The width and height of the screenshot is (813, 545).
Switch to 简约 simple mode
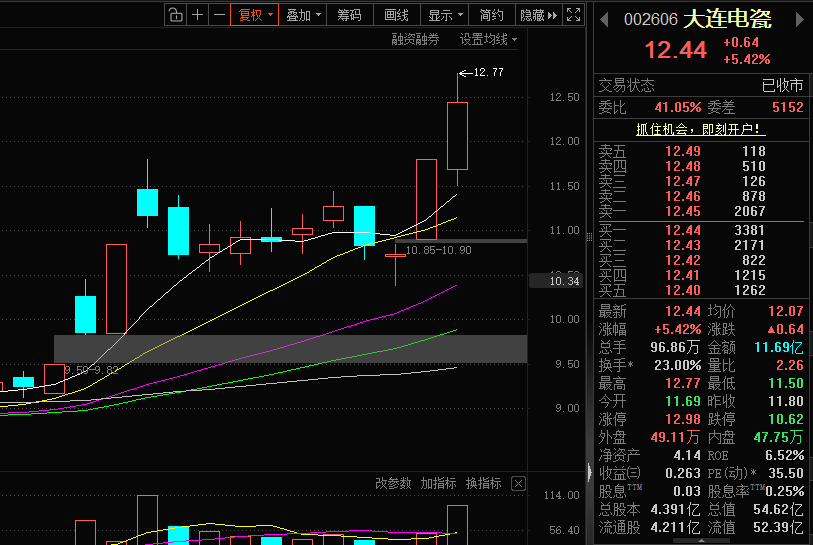(x=492, y=15)
